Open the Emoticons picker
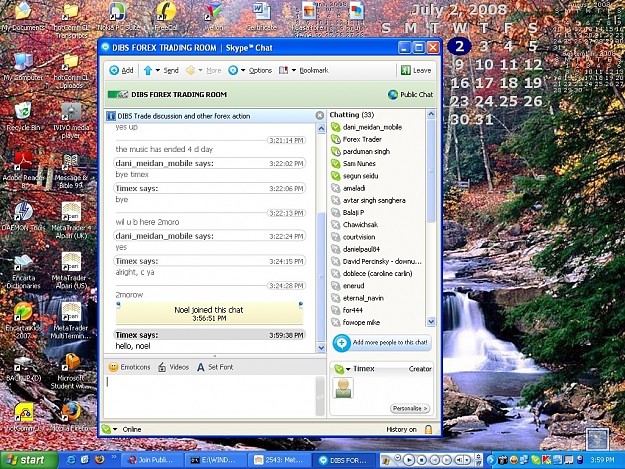Screen dimensions: 625x469 [x=130, y=367]
